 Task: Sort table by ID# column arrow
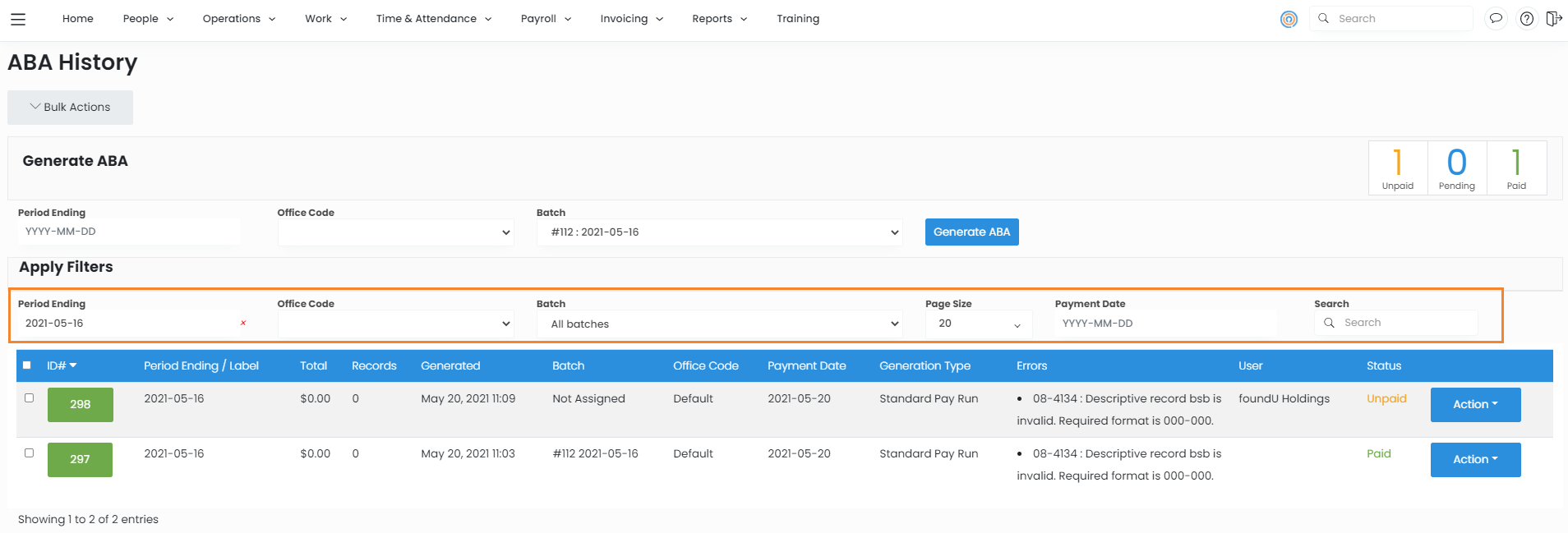[x=73, y=365]
